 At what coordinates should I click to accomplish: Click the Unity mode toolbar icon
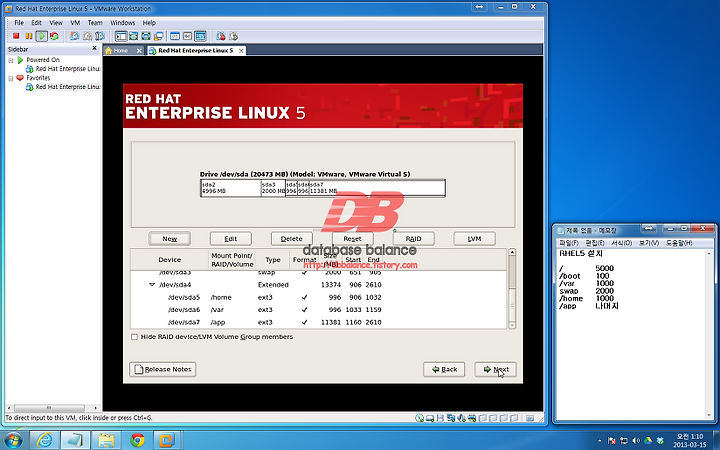coord(158,36)
